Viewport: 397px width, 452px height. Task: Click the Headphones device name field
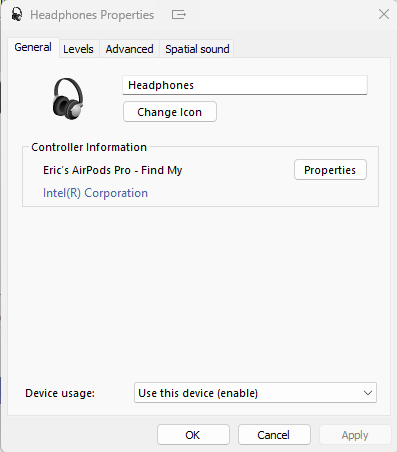(245, 85)
